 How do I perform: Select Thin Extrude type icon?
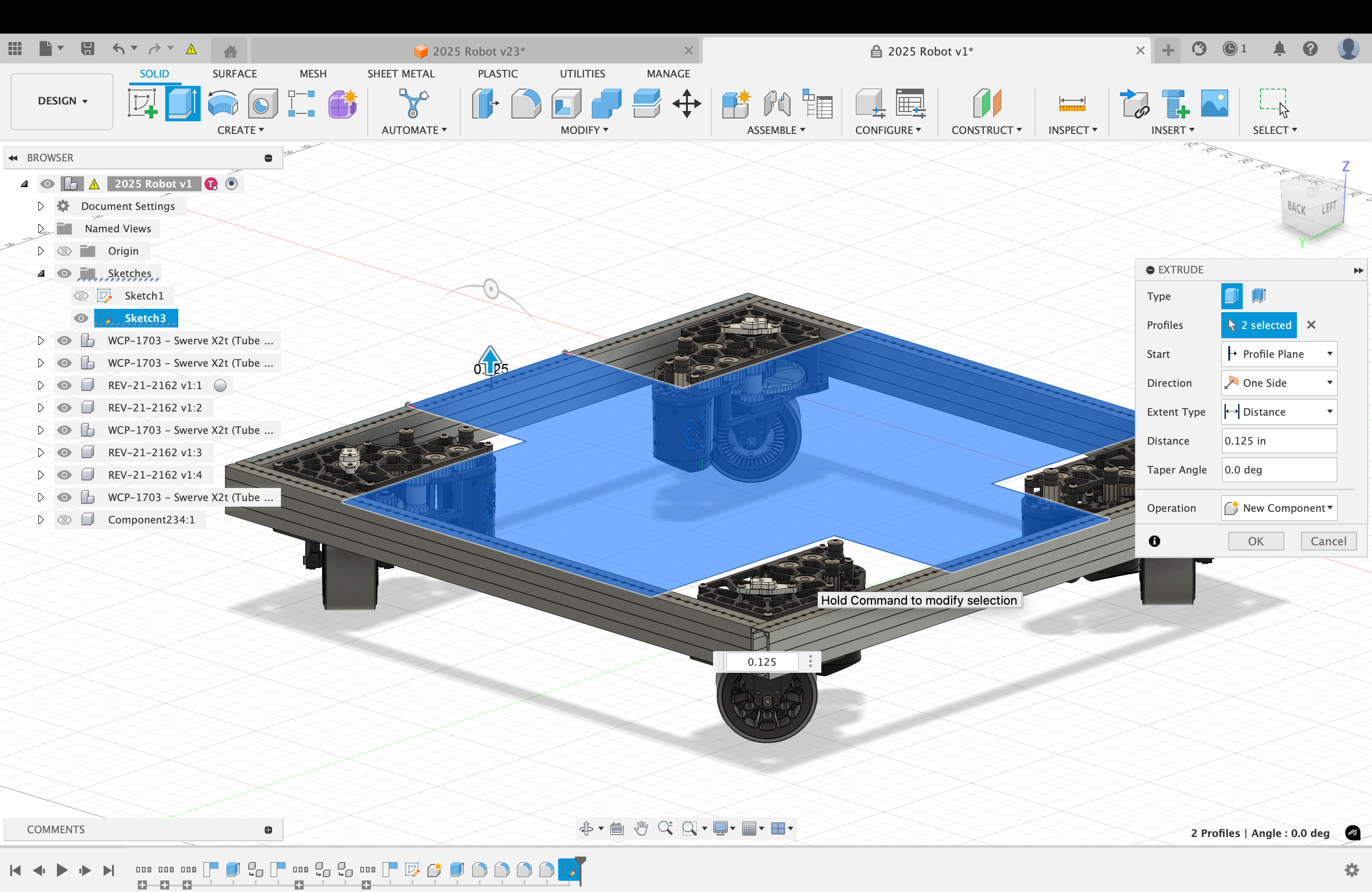click(1259, 296)
